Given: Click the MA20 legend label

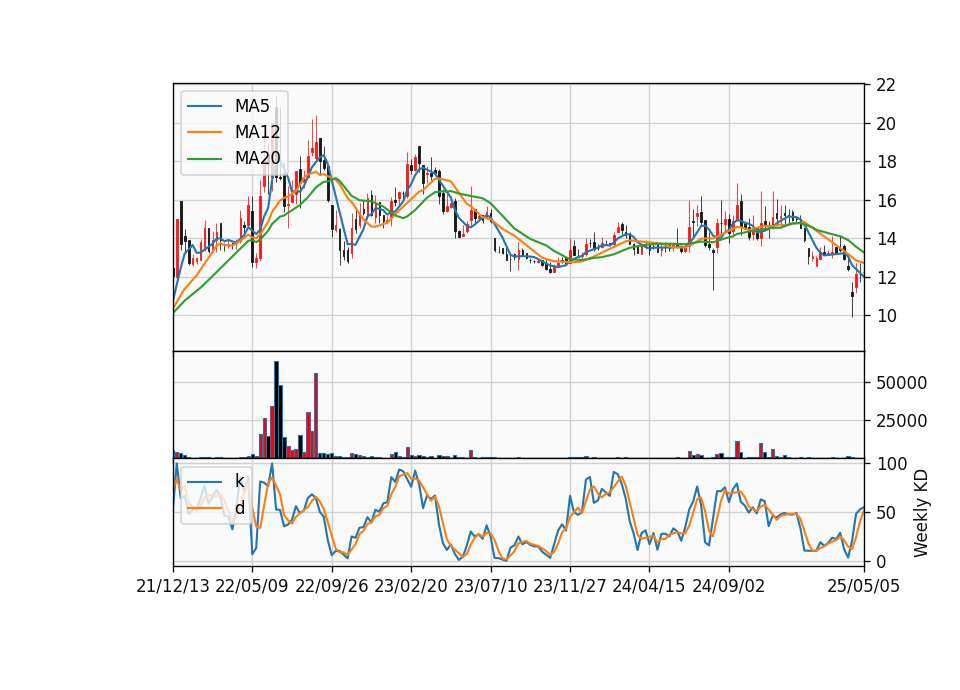Looking at the screenshot, I should click(x=257, y=159).
